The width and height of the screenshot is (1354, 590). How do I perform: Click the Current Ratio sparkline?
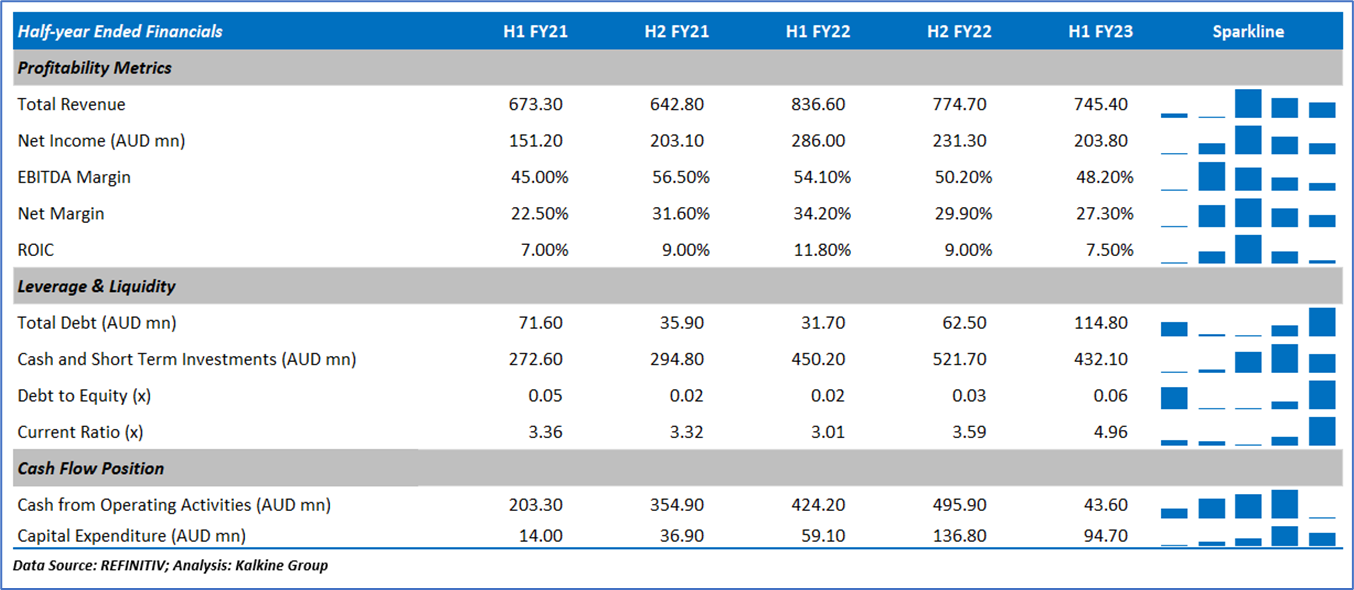tap(1248, 432)
